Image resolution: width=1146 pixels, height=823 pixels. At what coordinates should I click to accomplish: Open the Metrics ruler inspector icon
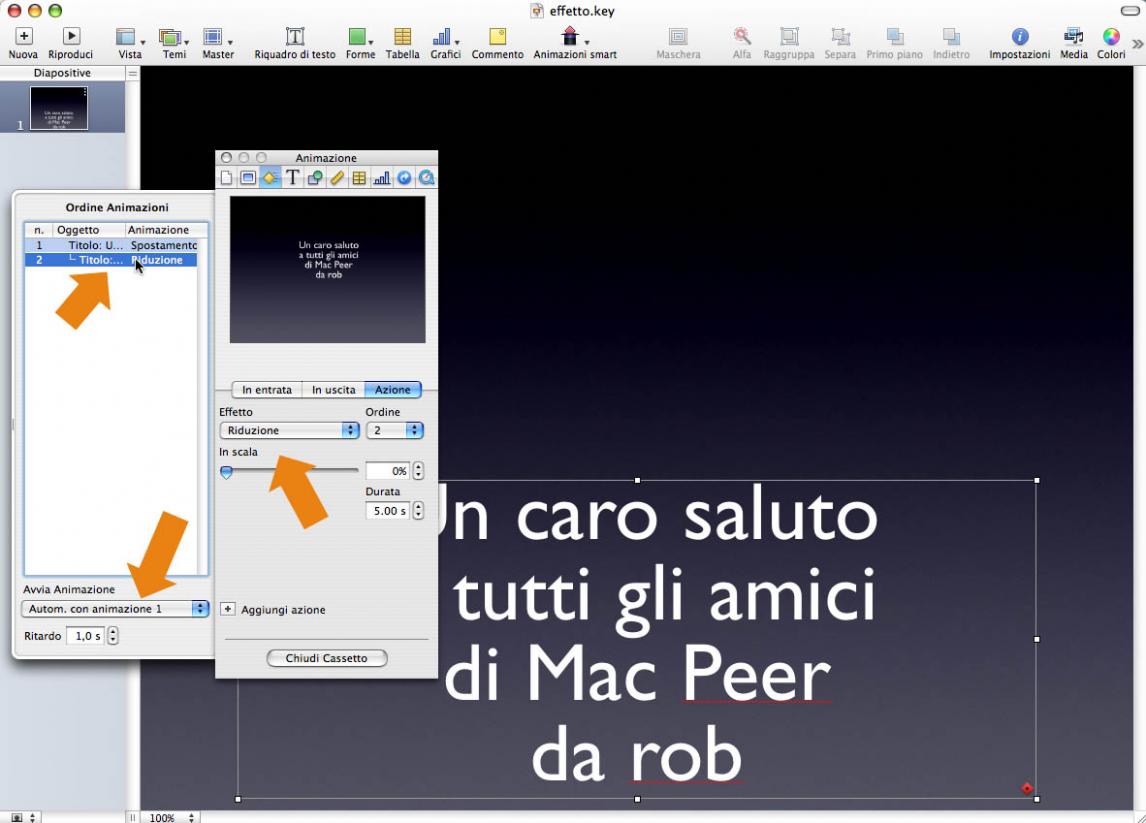coord(337,178)
